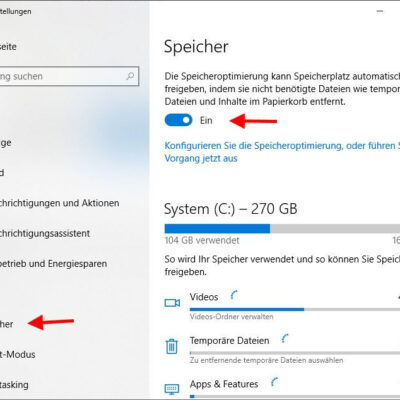Open Netzbetrieb und Energiesparen settings
This screenshot has height=400, width=400.
coord(53,264)
